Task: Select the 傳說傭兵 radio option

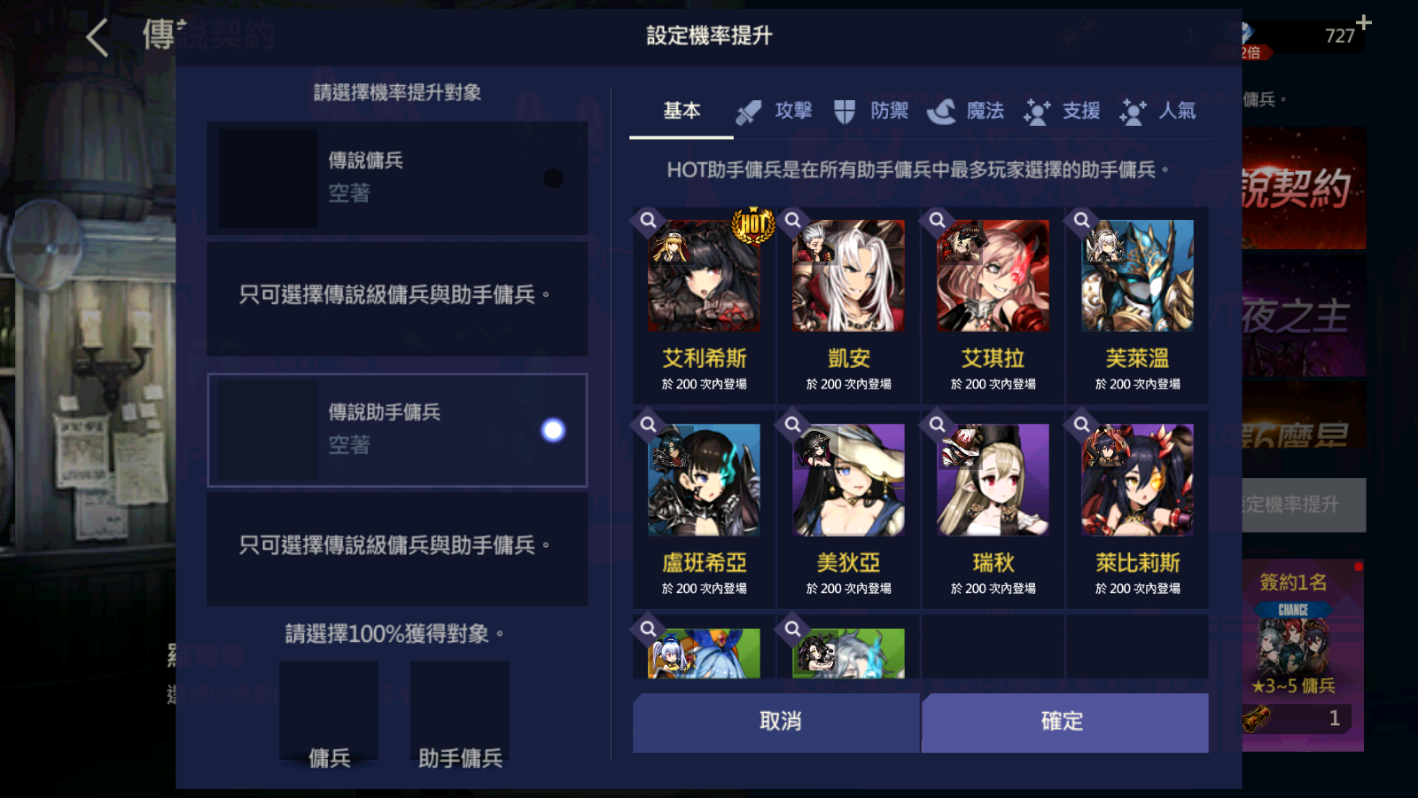Action: click(x=553, y=178)
